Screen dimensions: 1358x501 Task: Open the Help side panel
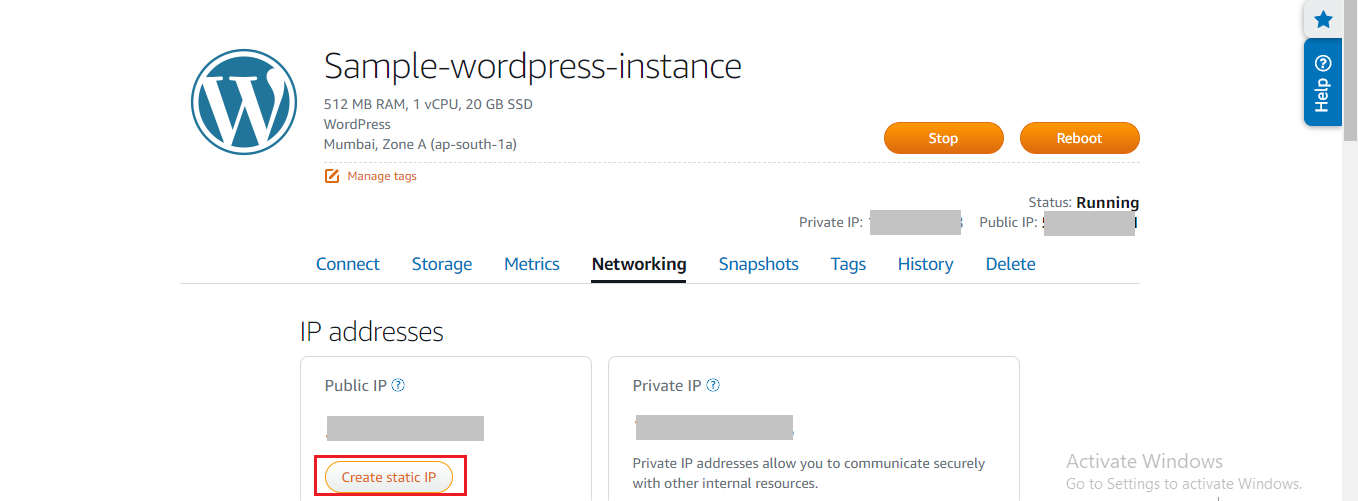pyautogui.click(x=1322, y=84)
